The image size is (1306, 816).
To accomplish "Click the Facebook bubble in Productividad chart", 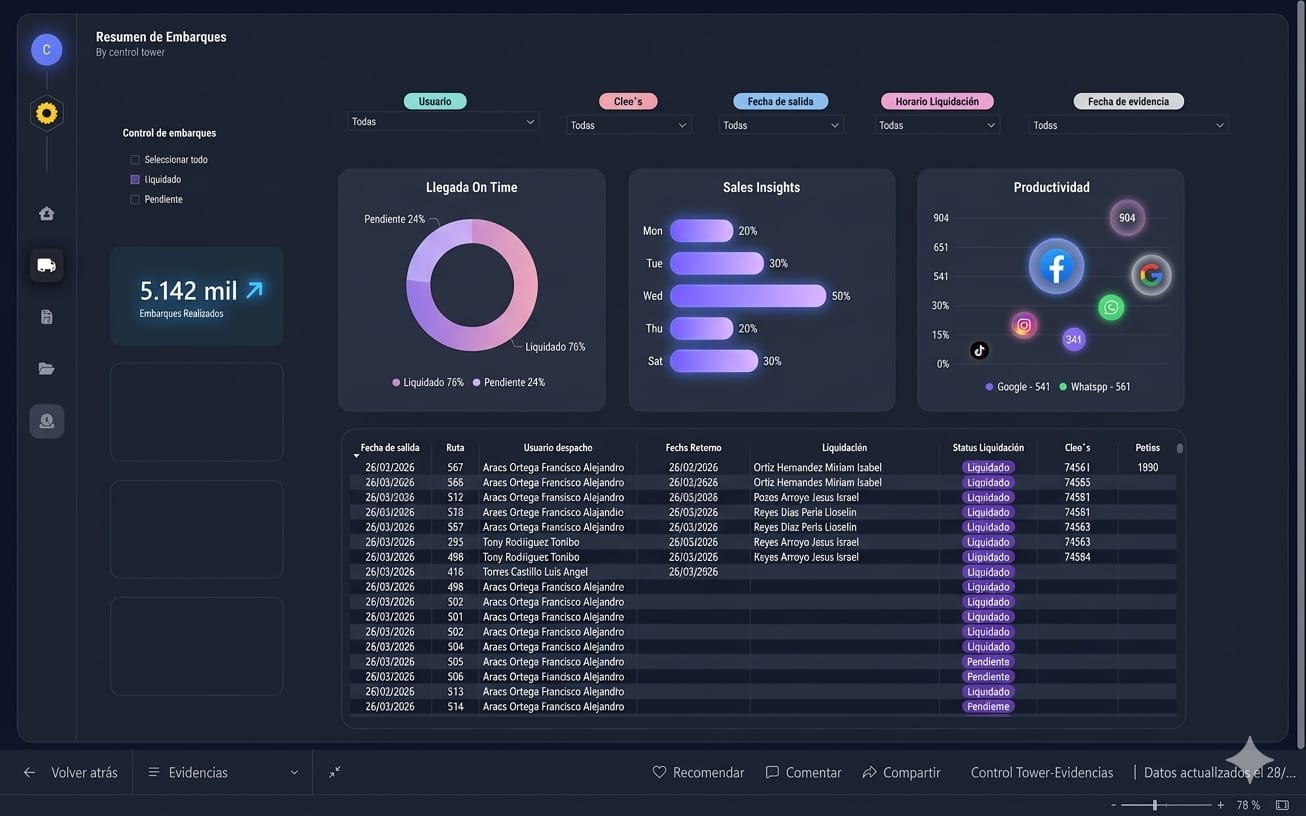I will 1056,266.
